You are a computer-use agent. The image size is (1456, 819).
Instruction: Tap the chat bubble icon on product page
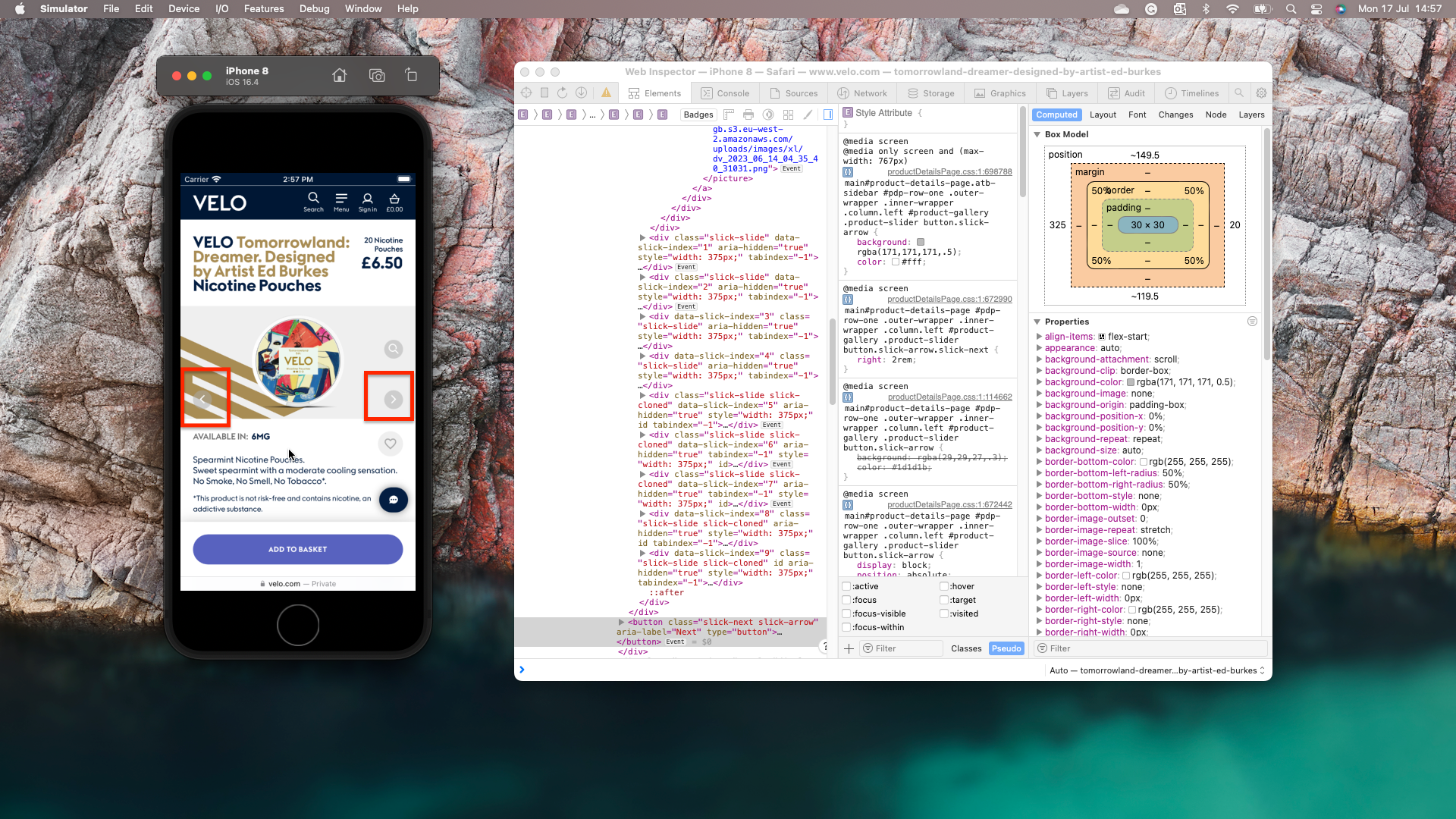394,500
